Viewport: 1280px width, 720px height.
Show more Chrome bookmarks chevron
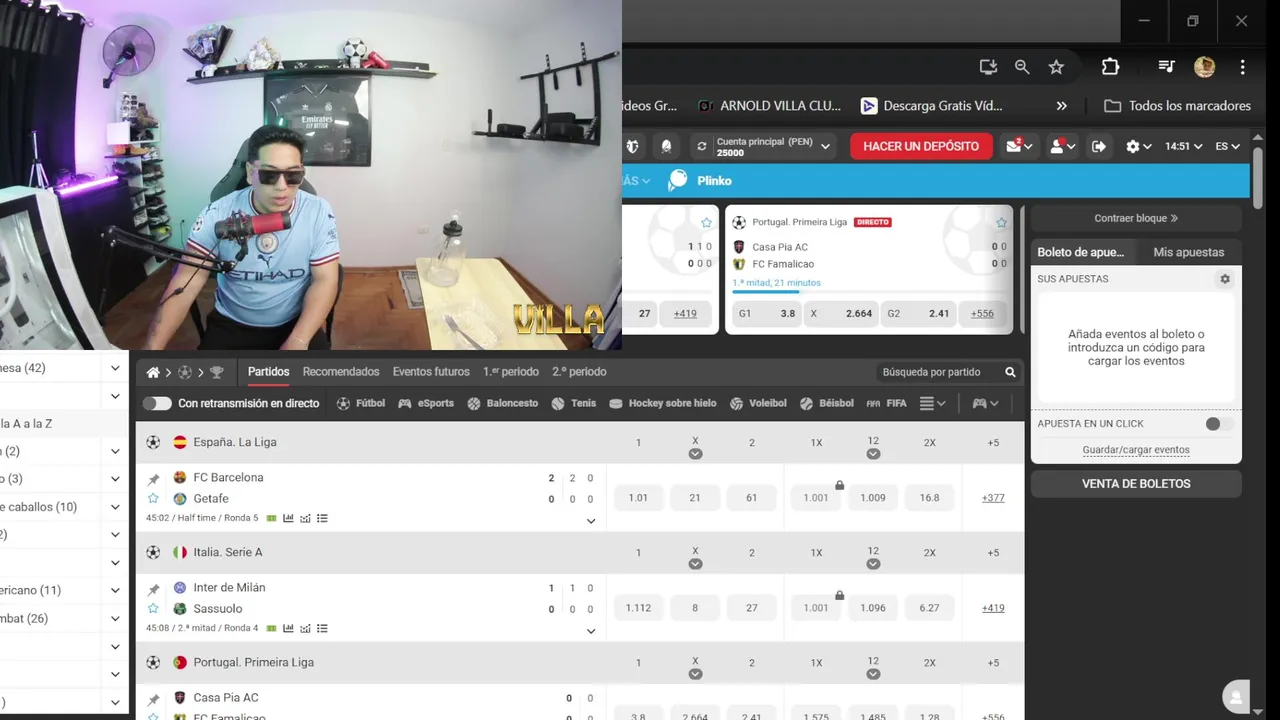(x=1061, y=106)
